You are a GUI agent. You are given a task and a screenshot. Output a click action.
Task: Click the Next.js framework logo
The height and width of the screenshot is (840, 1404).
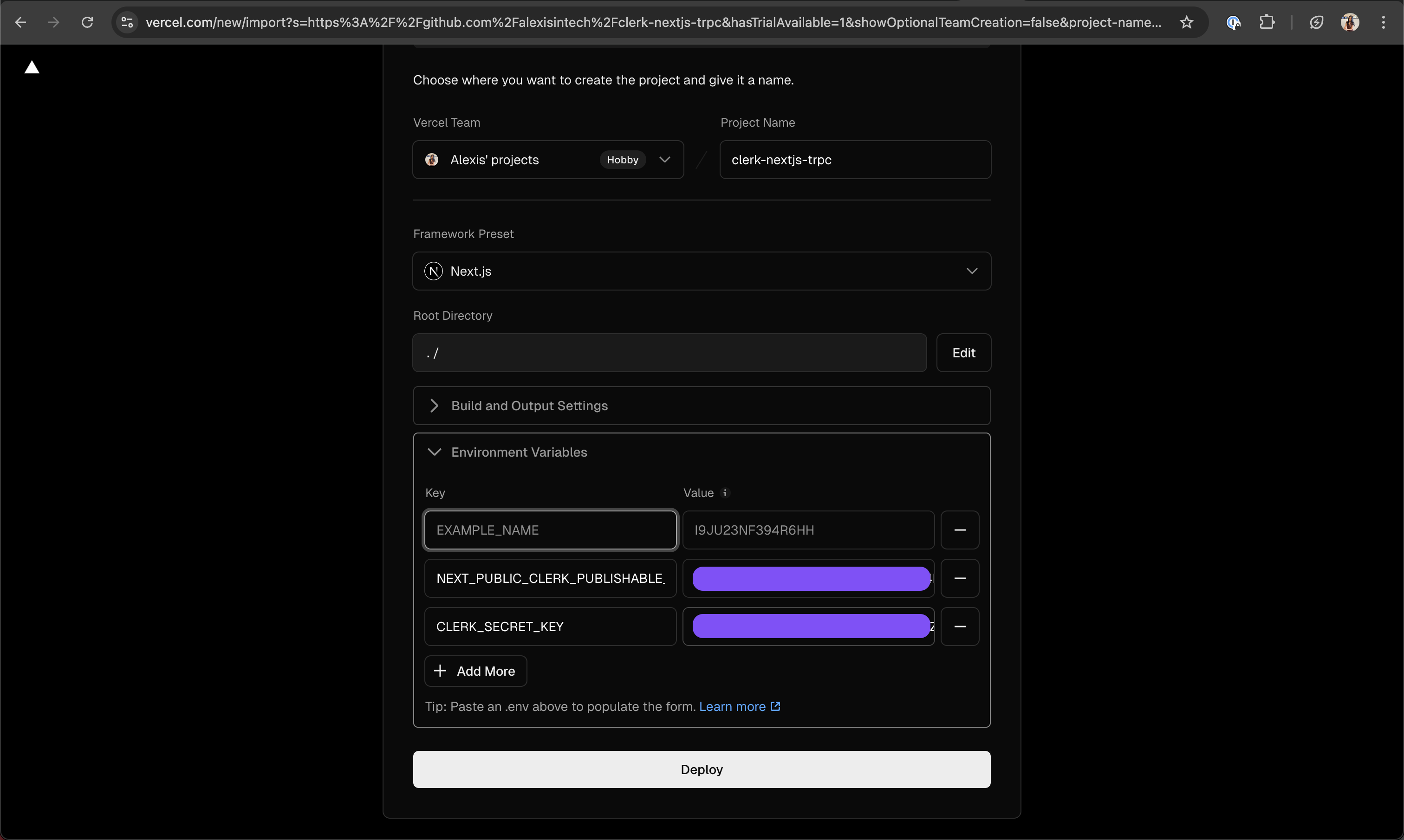click(x=433, y=271)
